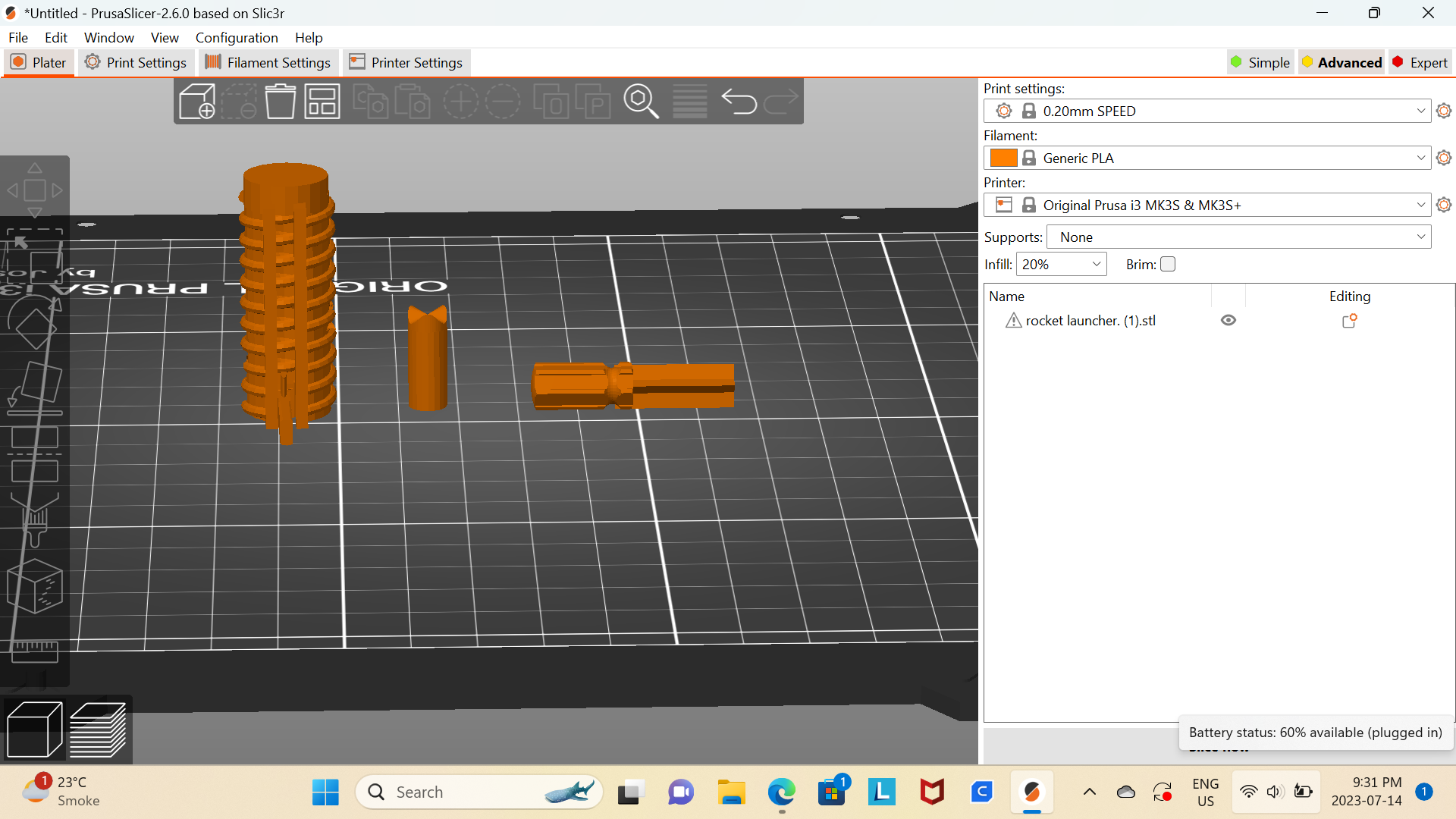The image size is (1456, 819).
Task: Click the Split to objects icon
Action: click(551, 101)
